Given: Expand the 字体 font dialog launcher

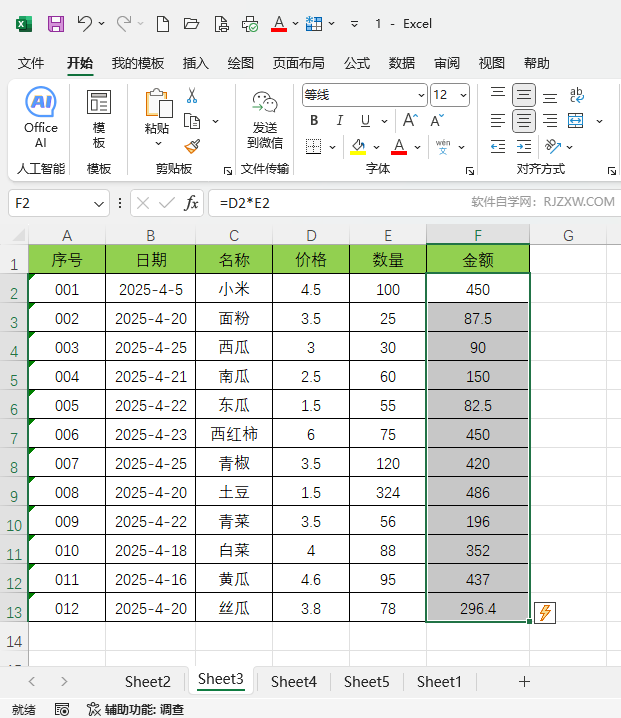Looking at the screenshot, I should click(x=469, y=171).
